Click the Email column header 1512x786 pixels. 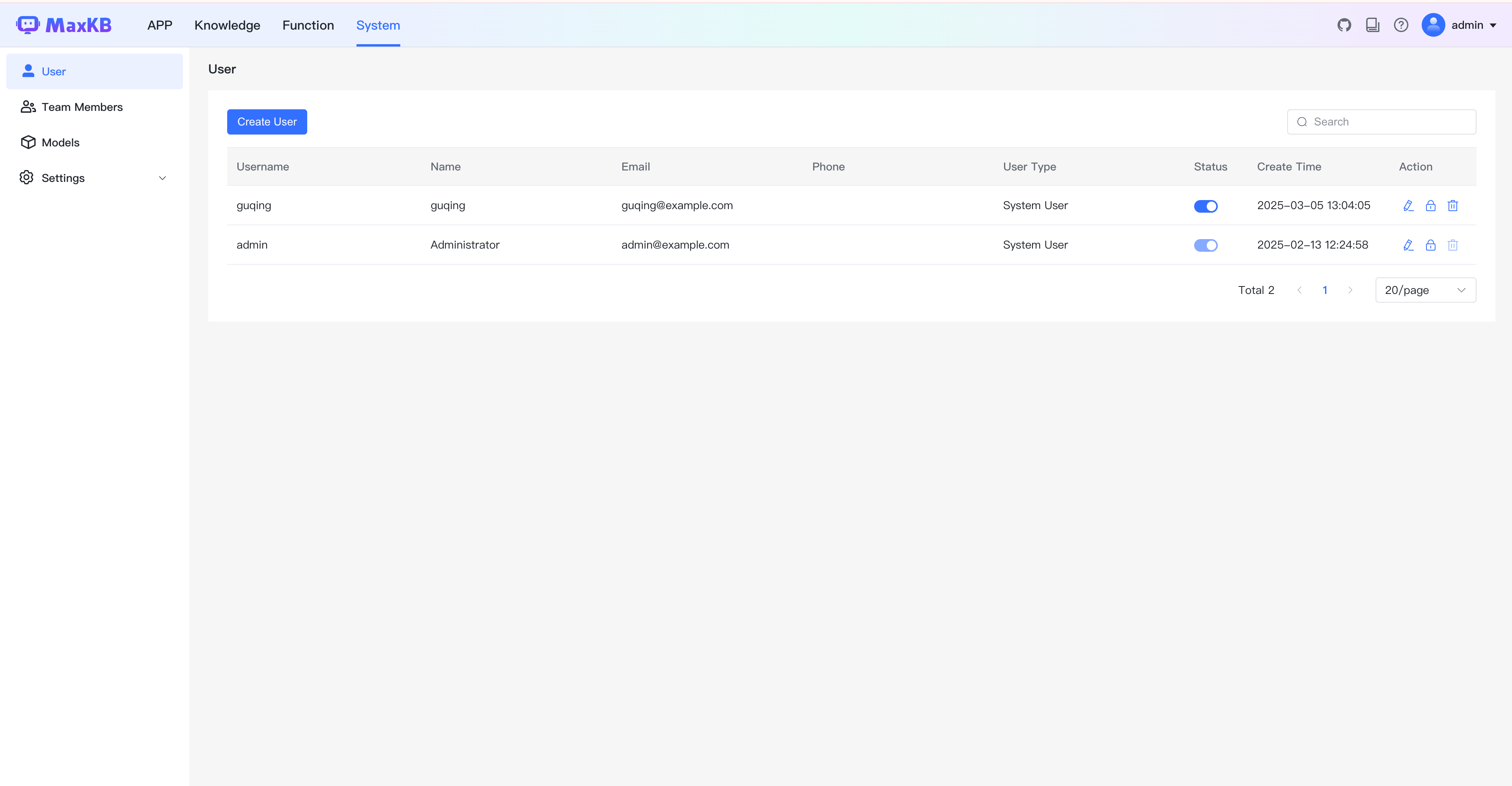tap(636, 167)
